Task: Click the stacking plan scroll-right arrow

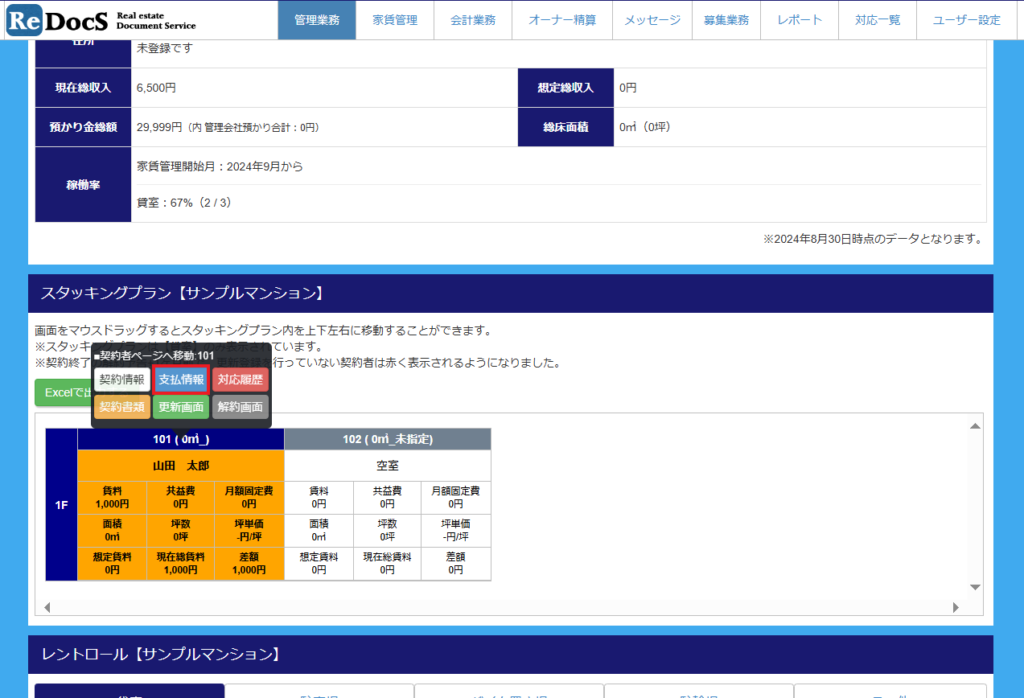Action: pyautogui.click(x=955, y=607)
